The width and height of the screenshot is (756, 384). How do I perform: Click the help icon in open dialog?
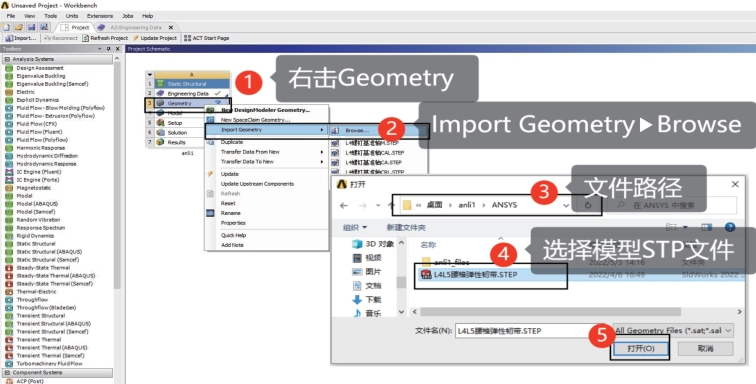[x=730, y=227]
